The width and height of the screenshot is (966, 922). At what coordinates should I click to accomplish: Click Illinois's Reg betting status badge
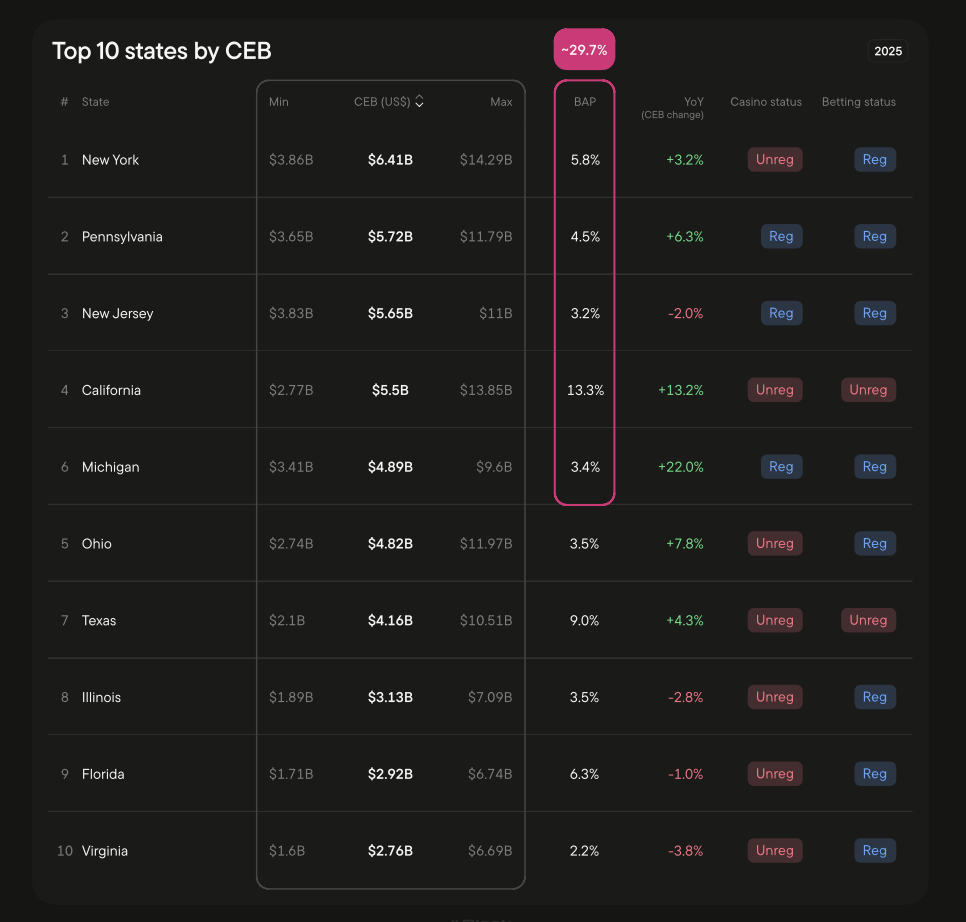874,697
